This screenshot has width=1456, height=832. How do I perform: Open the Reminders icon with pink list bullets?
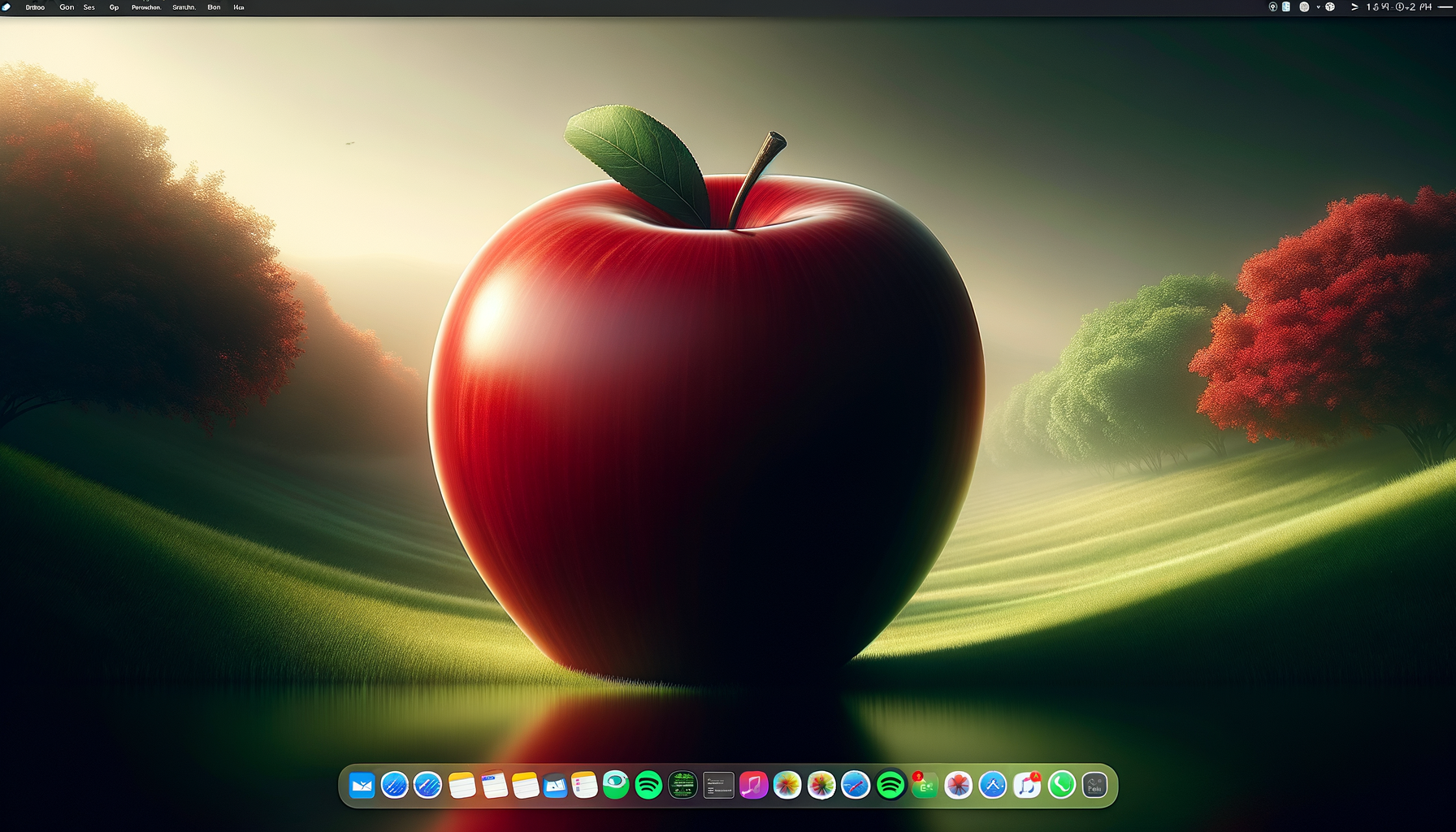pos(584,786)
